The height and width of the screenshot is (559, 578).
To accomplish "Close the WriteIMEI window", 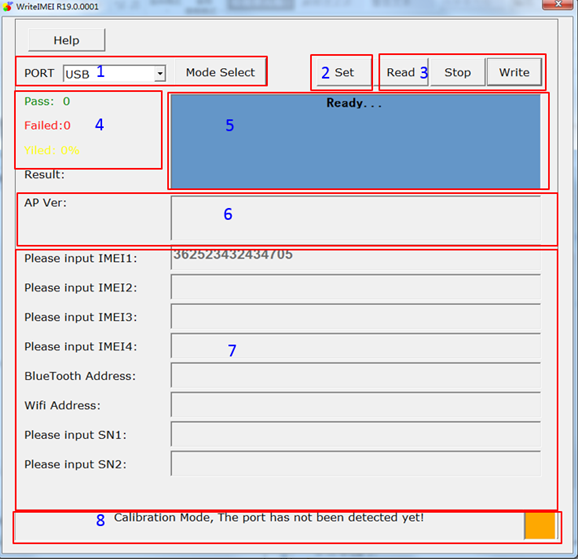I will click(x=558, y=4).
